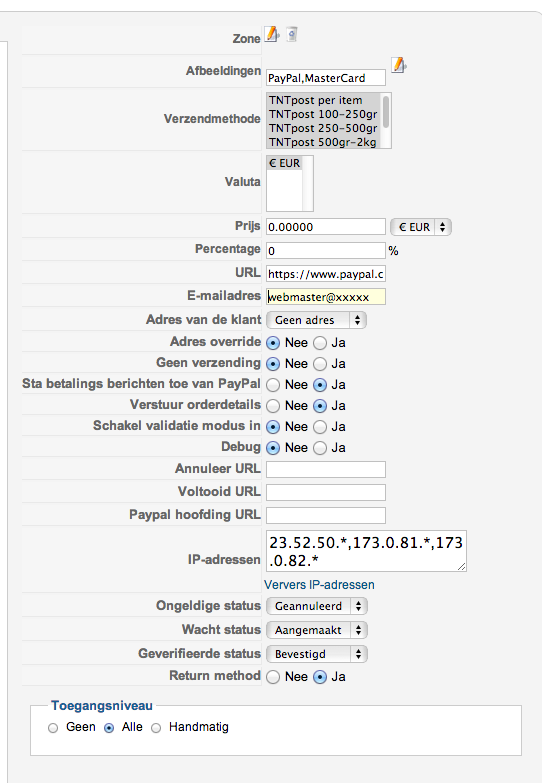Screen dimensions: 542x783
Task: Select Geen access level radio
Action: [x=53, y=728]
